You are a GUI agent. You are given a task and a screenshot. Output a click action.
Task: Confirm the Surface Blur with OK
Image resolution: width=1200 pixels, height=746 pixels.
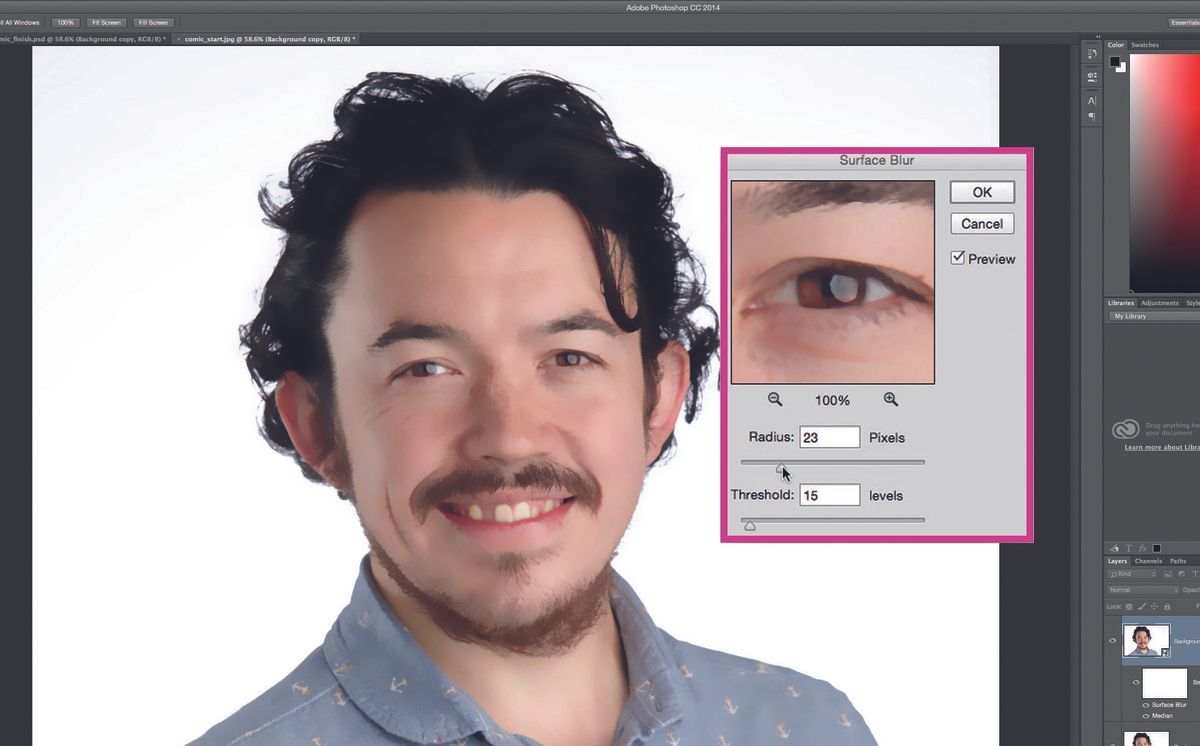pyautogui.click(x=981, y=191)
